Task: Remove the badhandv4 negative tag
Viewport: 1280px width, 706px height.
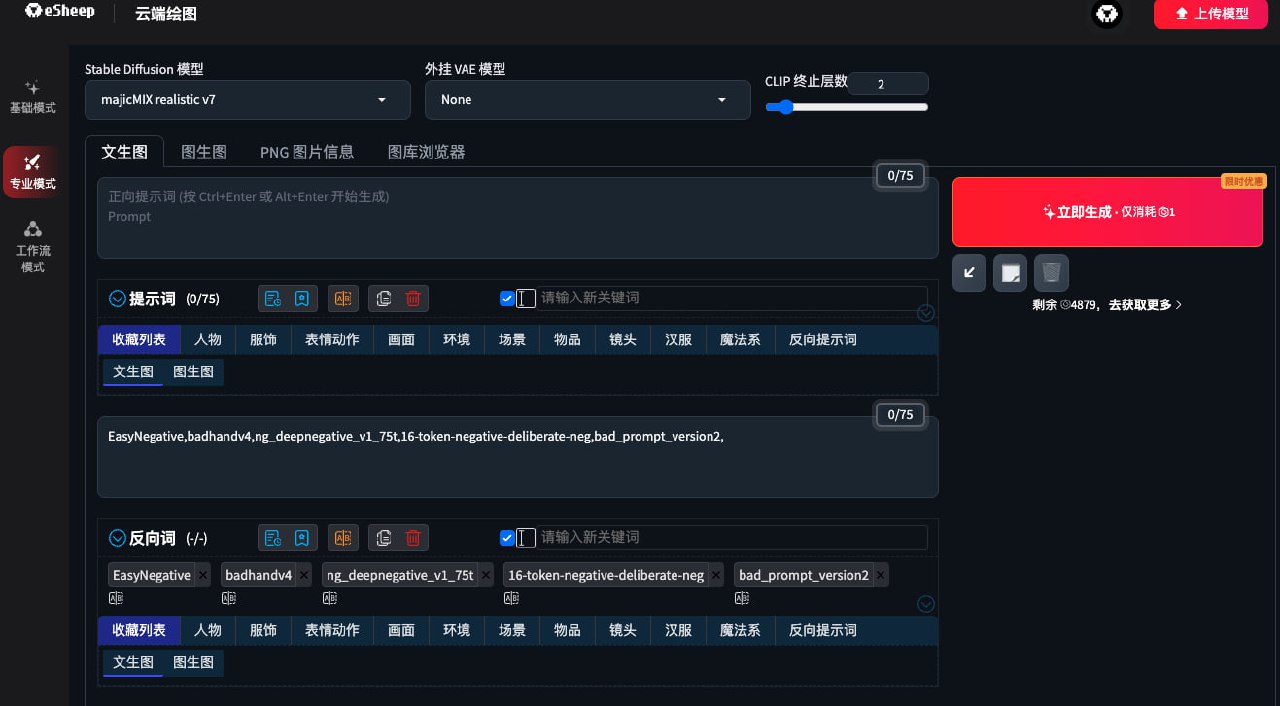Action: (x=306, y=575)
